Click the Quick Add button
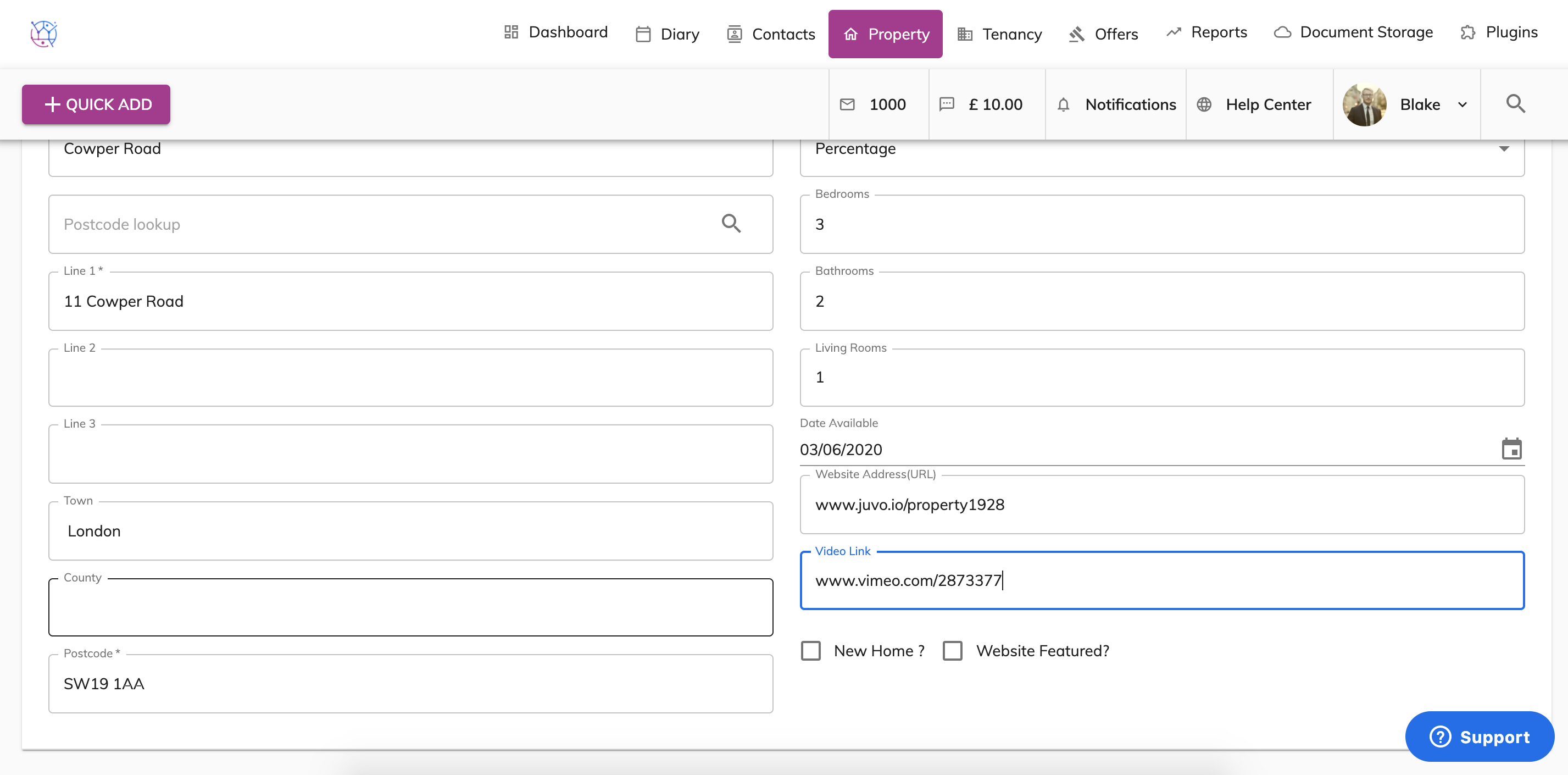Image resolution: width=1568 pixels, height=775 pixels. point(96,105)
